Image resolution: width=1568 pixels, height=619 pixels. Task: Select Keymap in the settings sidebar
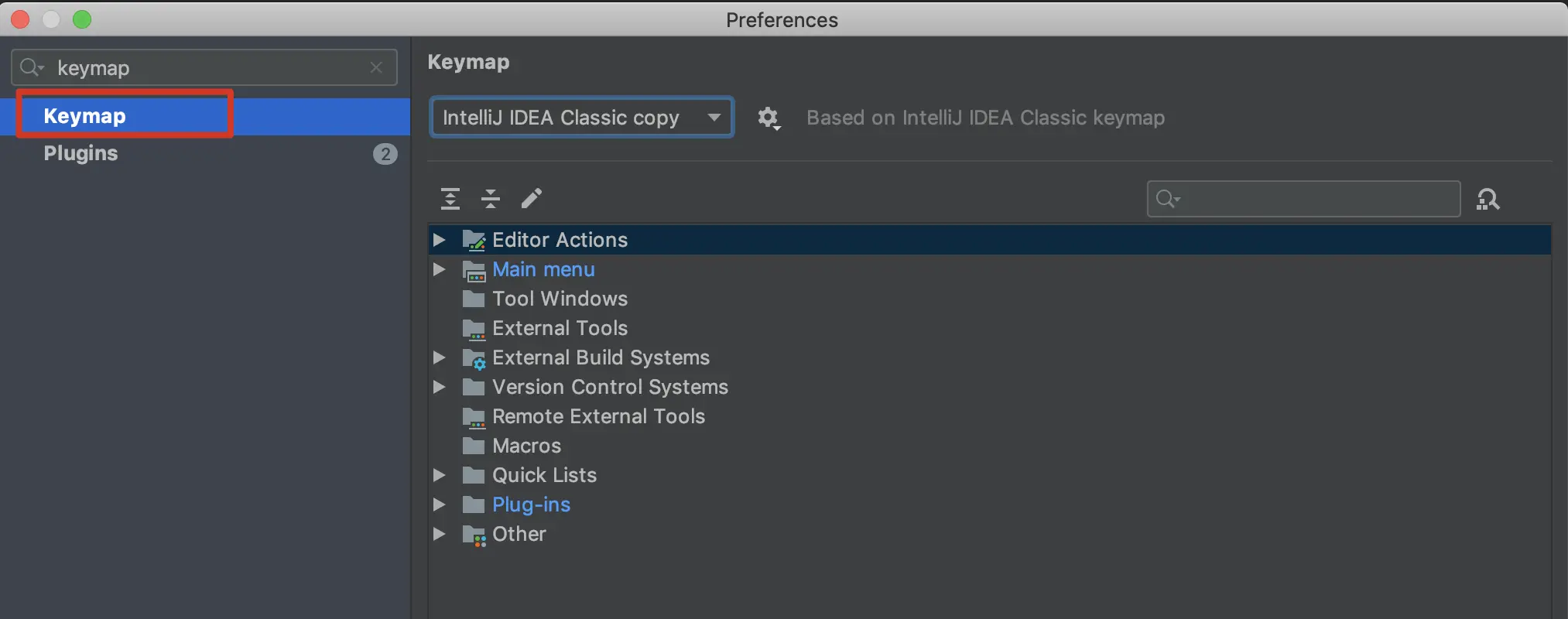(x=85, y=116)
